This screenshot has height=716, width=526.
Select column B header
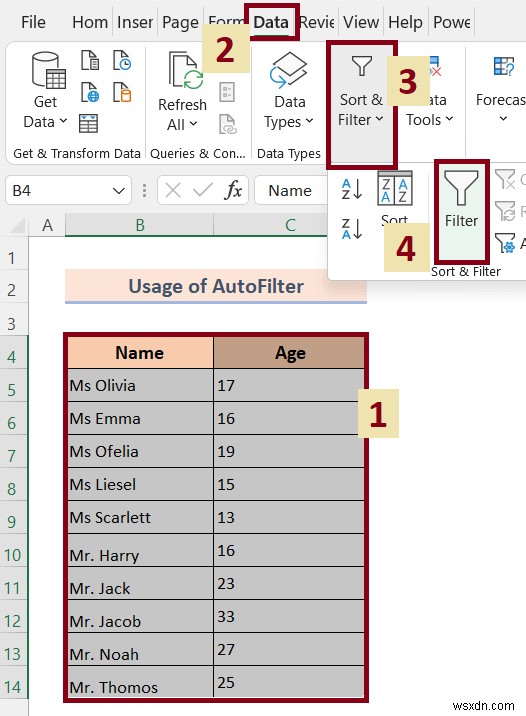[x=140, y=225]
